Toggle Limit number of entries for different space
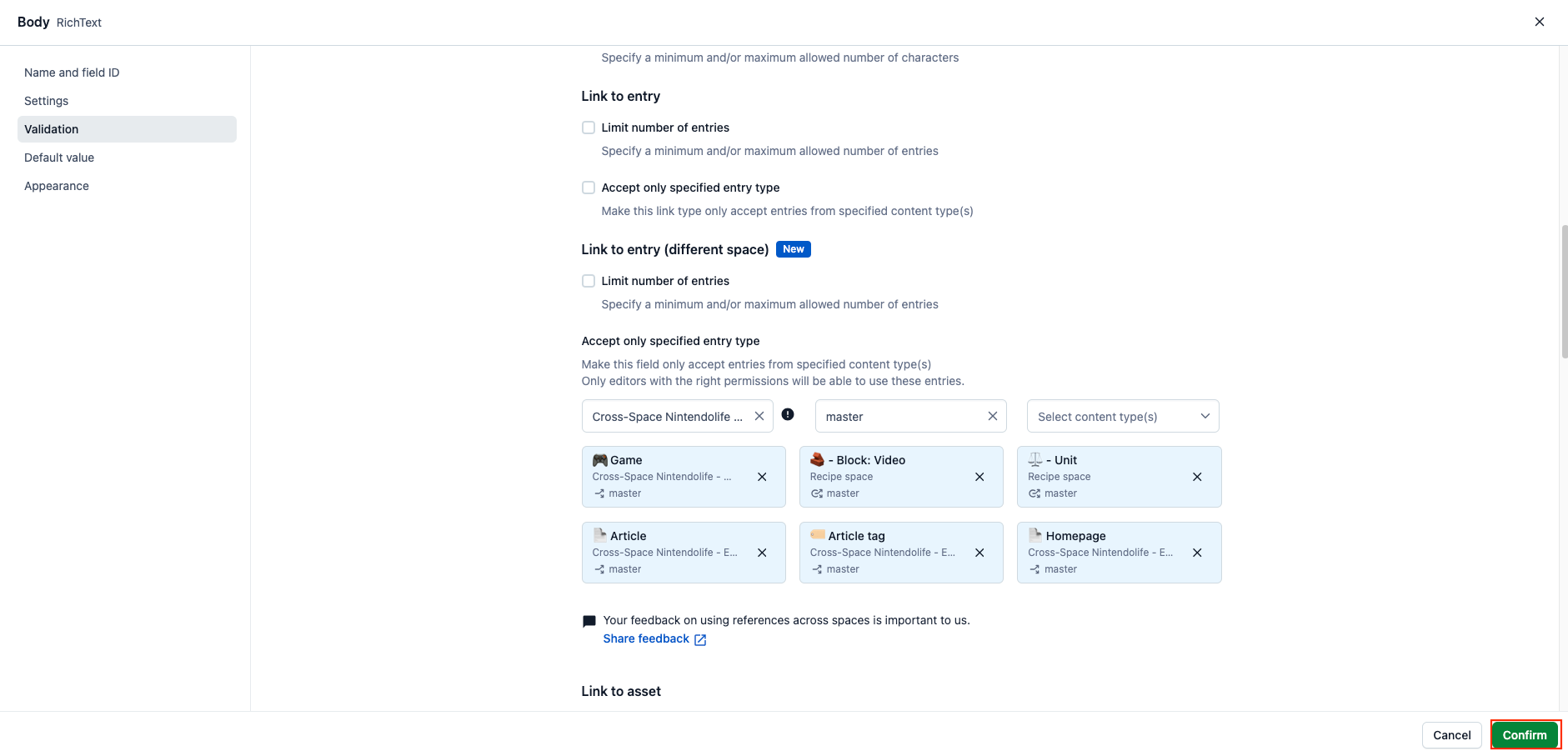Image resolution: width=1568 pixels, height=751 pixels. tap(589, 281)
